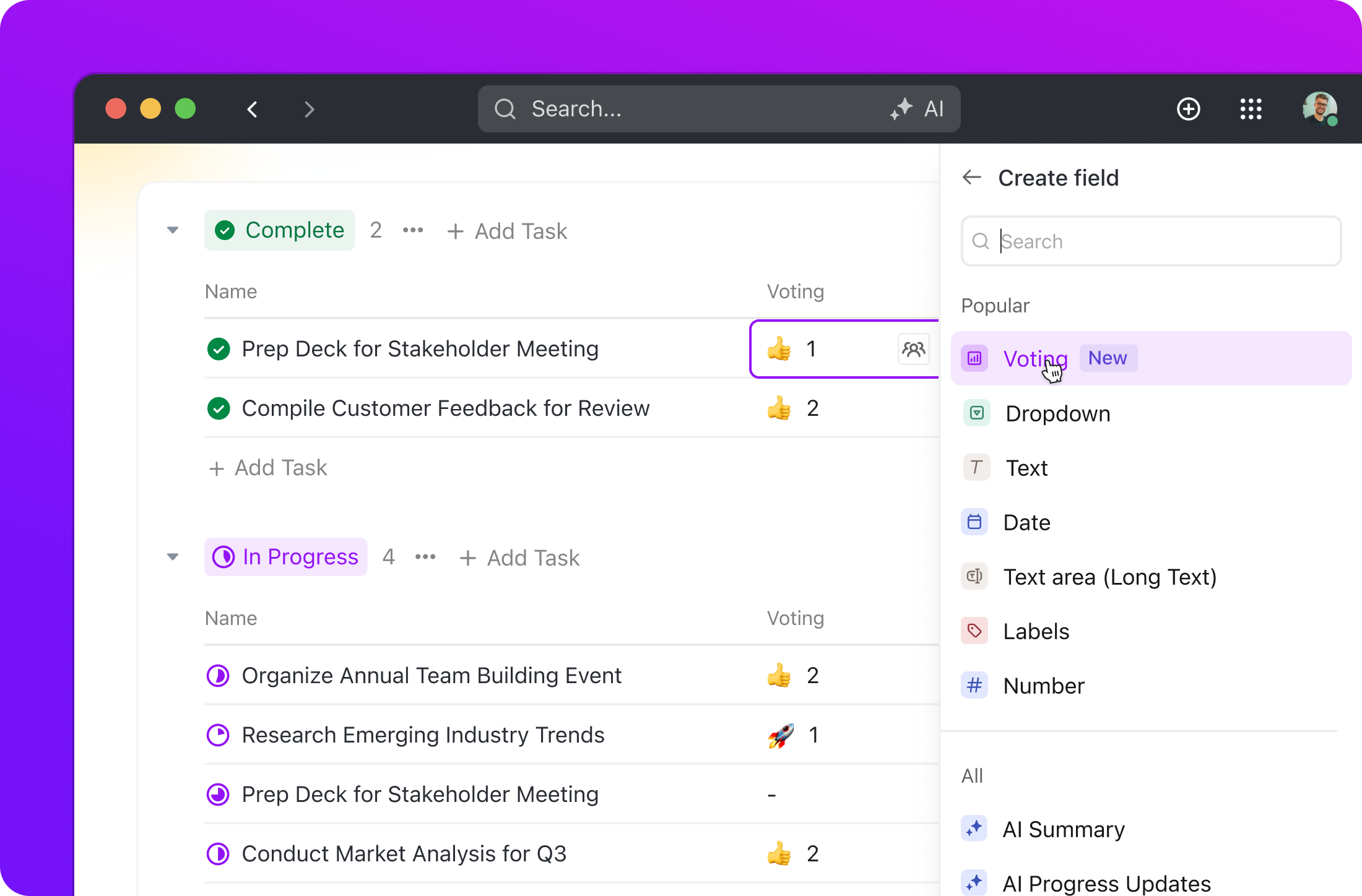1362x896 pixels.
Task: Select the Labels field type icon
Action: tap(974, 630)
